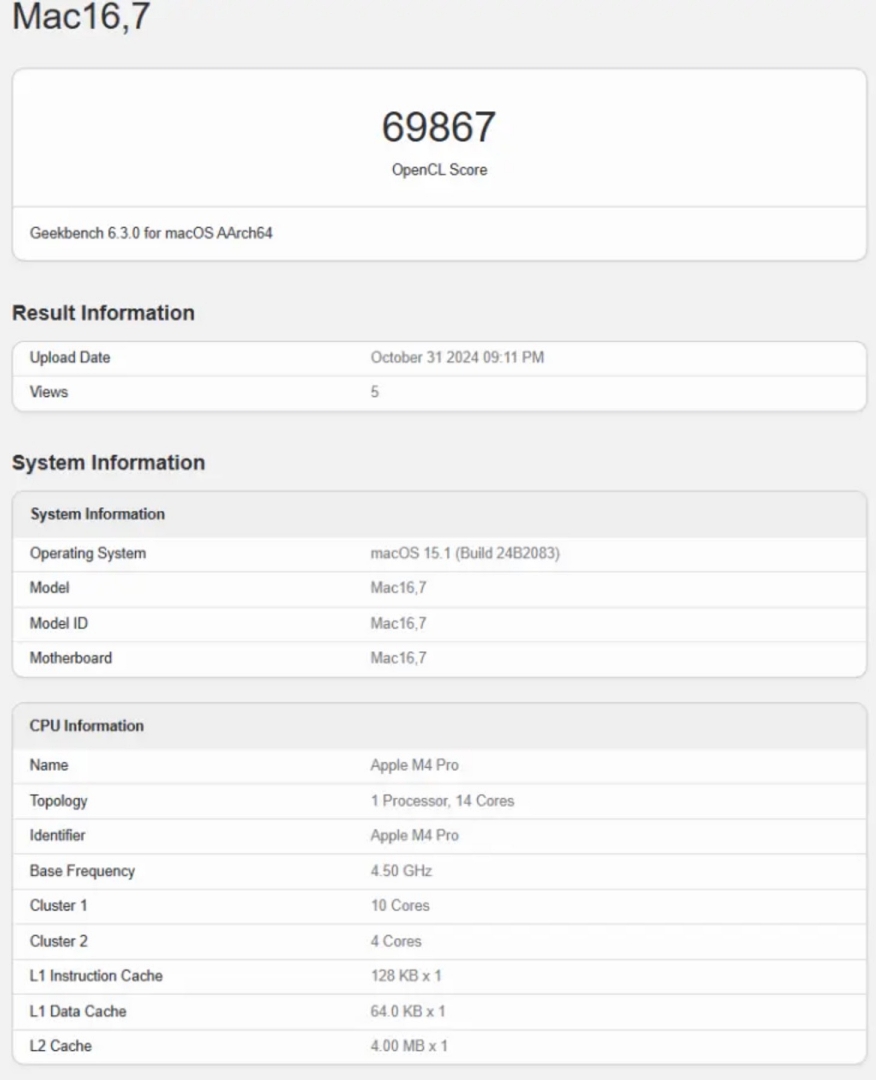Click the Model row label
The image size is (876, 1080).
click(50, 588)
